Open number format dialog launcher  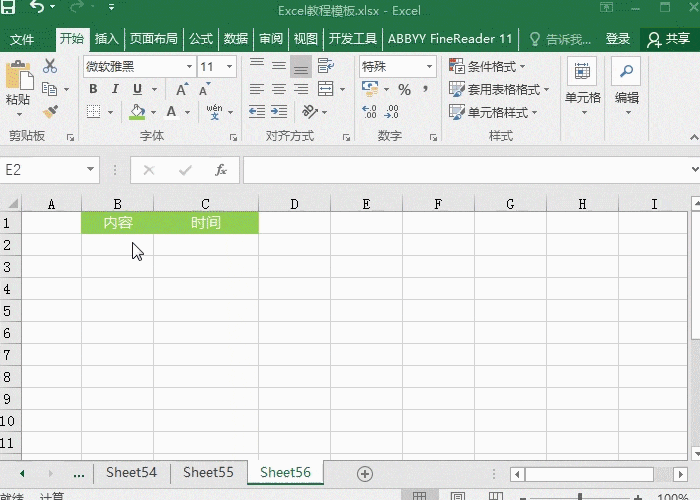(x=433, y=138)
